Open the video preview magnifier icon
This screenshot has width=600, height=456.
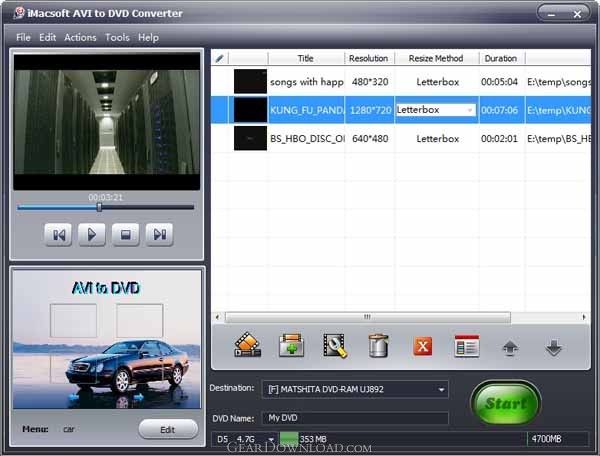pos(335,346)
